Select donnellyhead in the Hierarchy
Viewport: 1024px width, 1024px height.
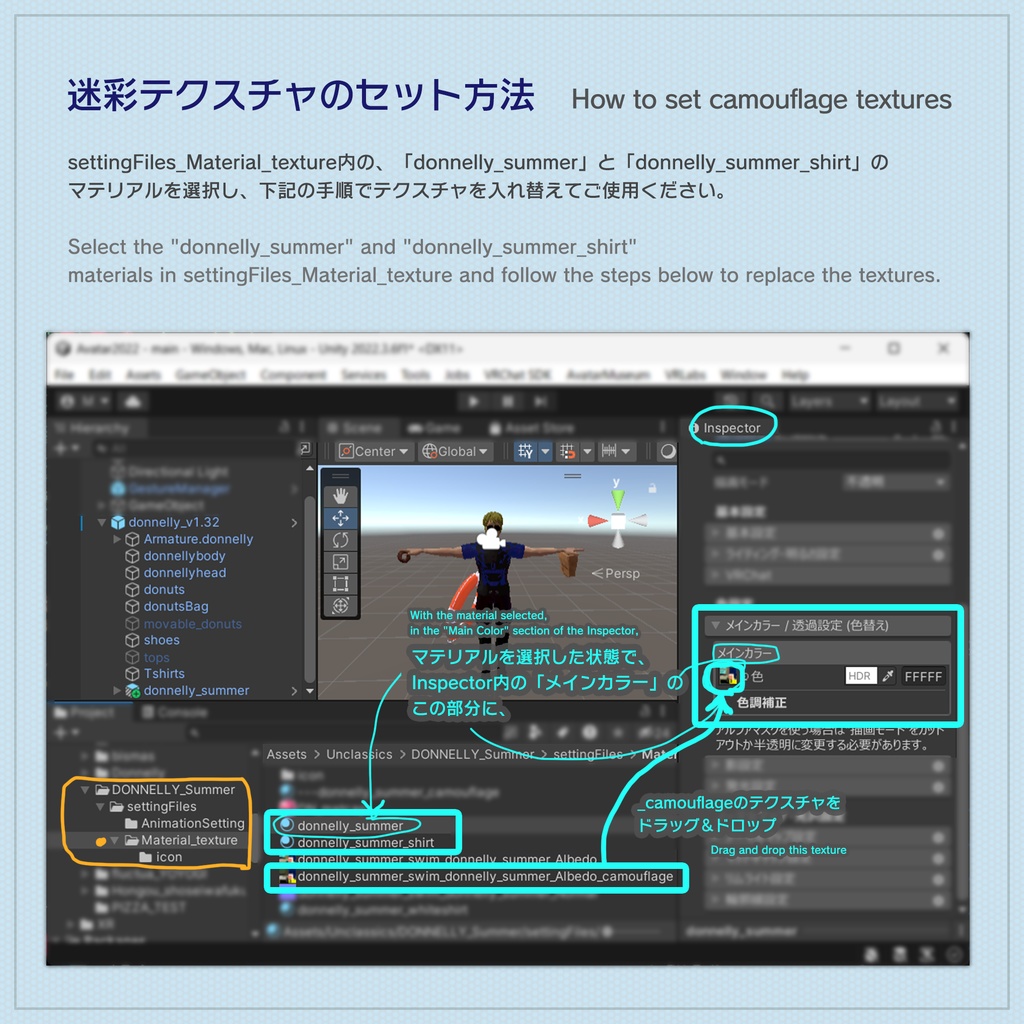click(185, 573)
